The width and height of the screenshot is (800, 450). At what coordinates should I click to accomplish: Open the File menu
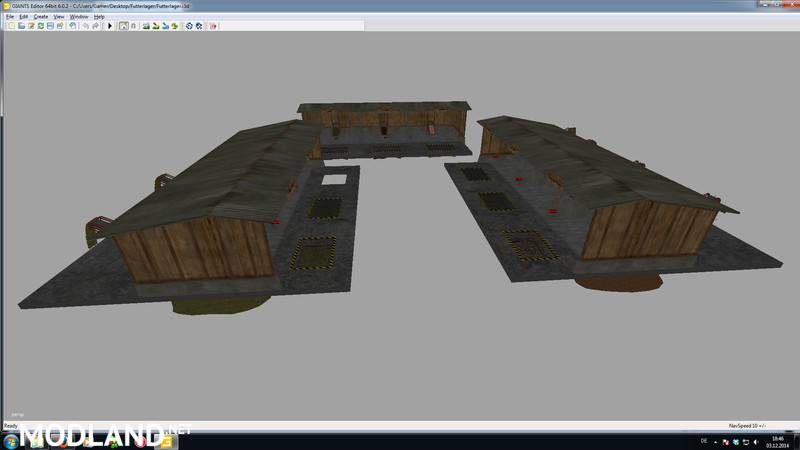pos(10,17)
